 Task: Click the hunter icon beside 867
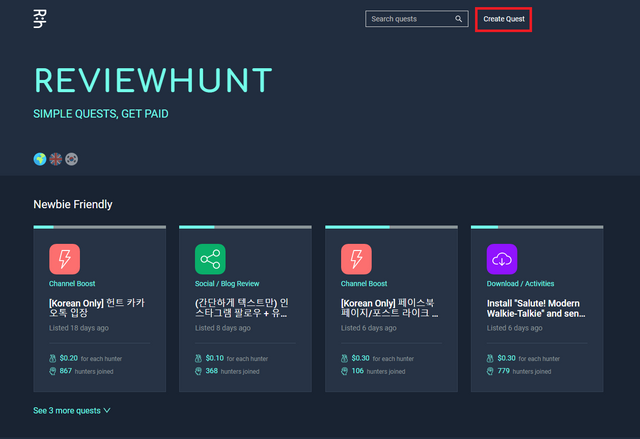[x=53, y=371]
